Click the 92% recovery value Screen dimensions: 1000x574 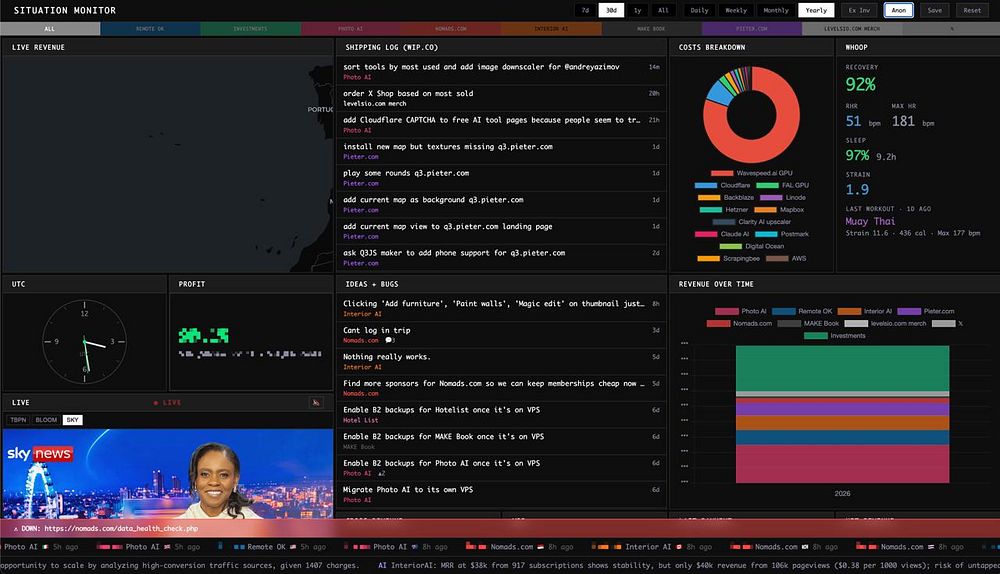(x=860, y=84)
